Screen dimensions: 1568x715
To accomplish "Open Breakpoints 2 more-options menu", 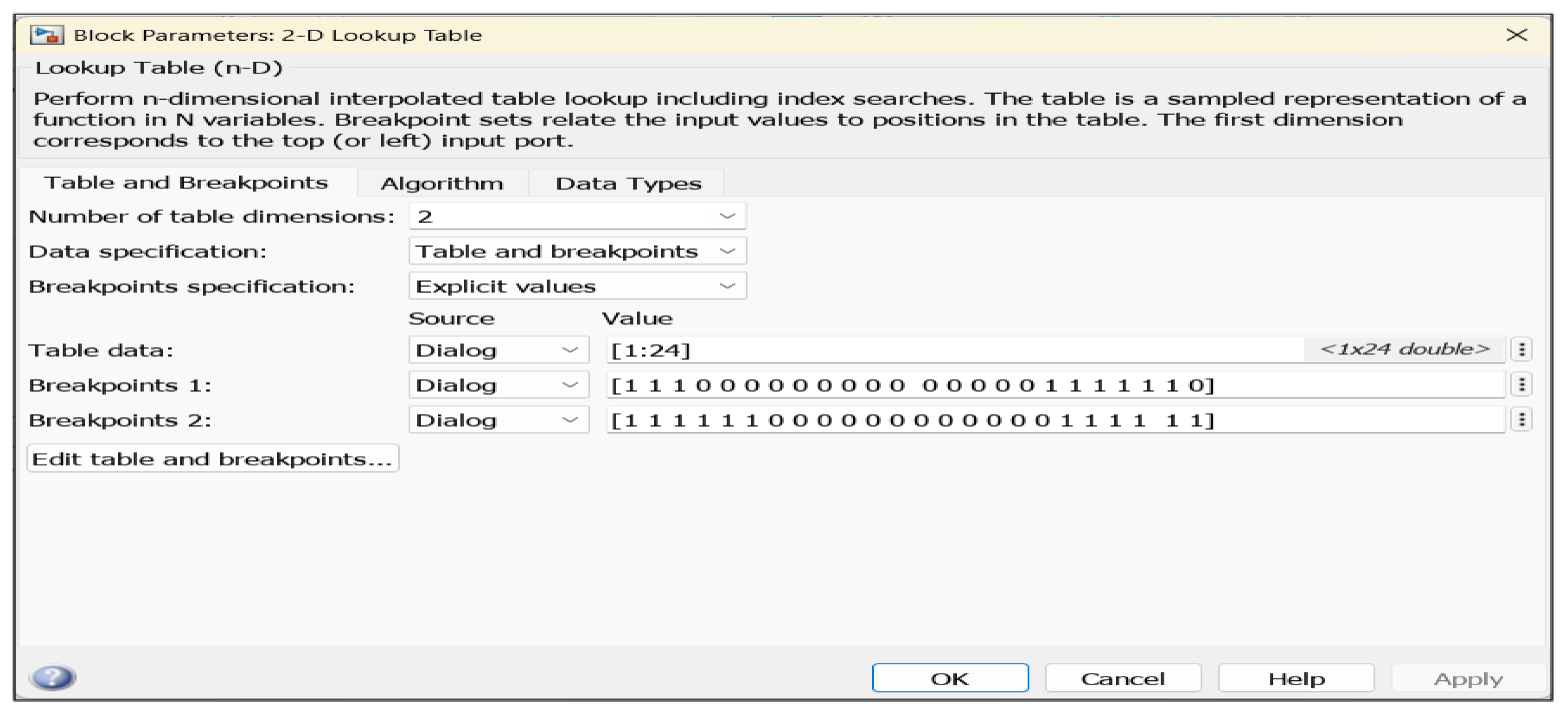I will coord(1522,420).
